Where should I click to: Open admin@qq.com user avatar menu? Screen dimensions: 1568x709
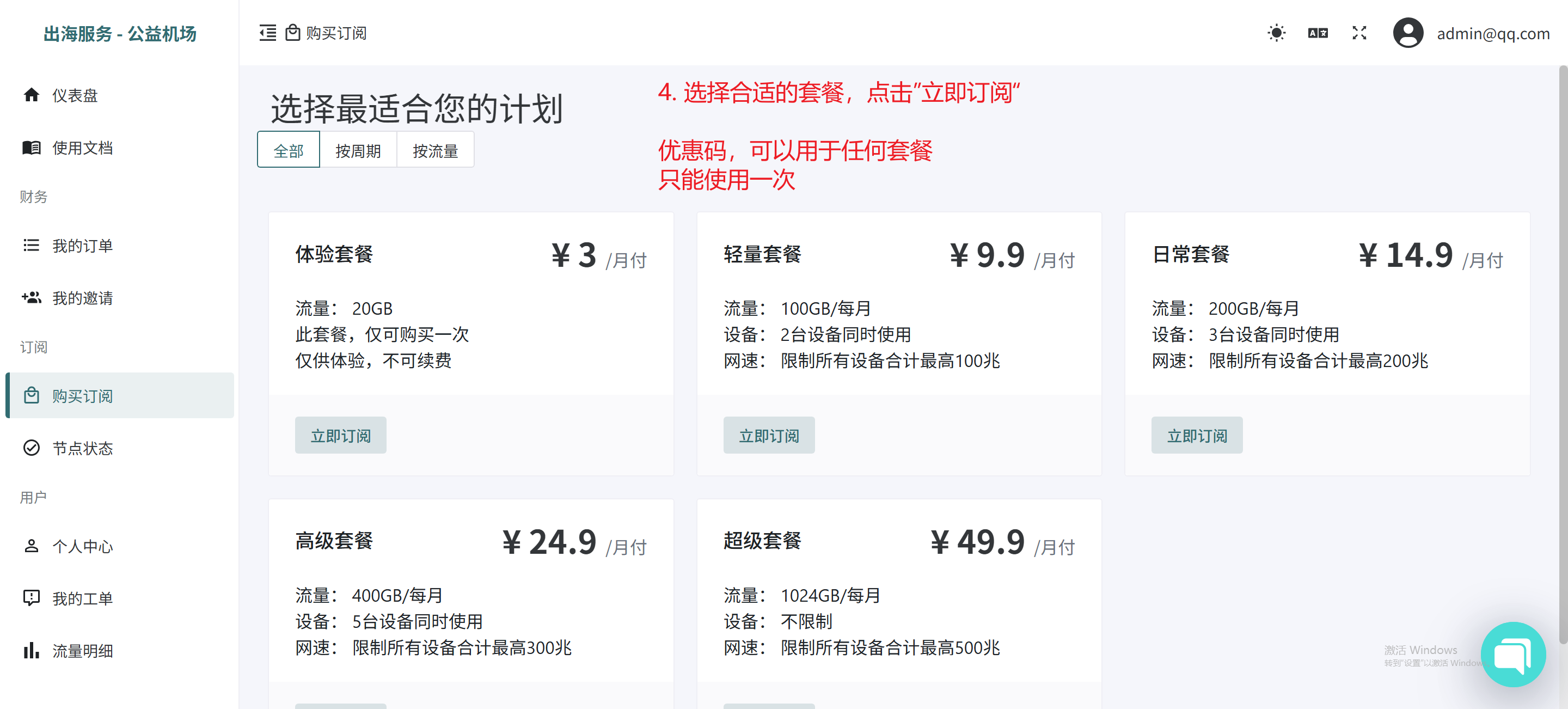pyautogui.click(x=1407, y=33)
